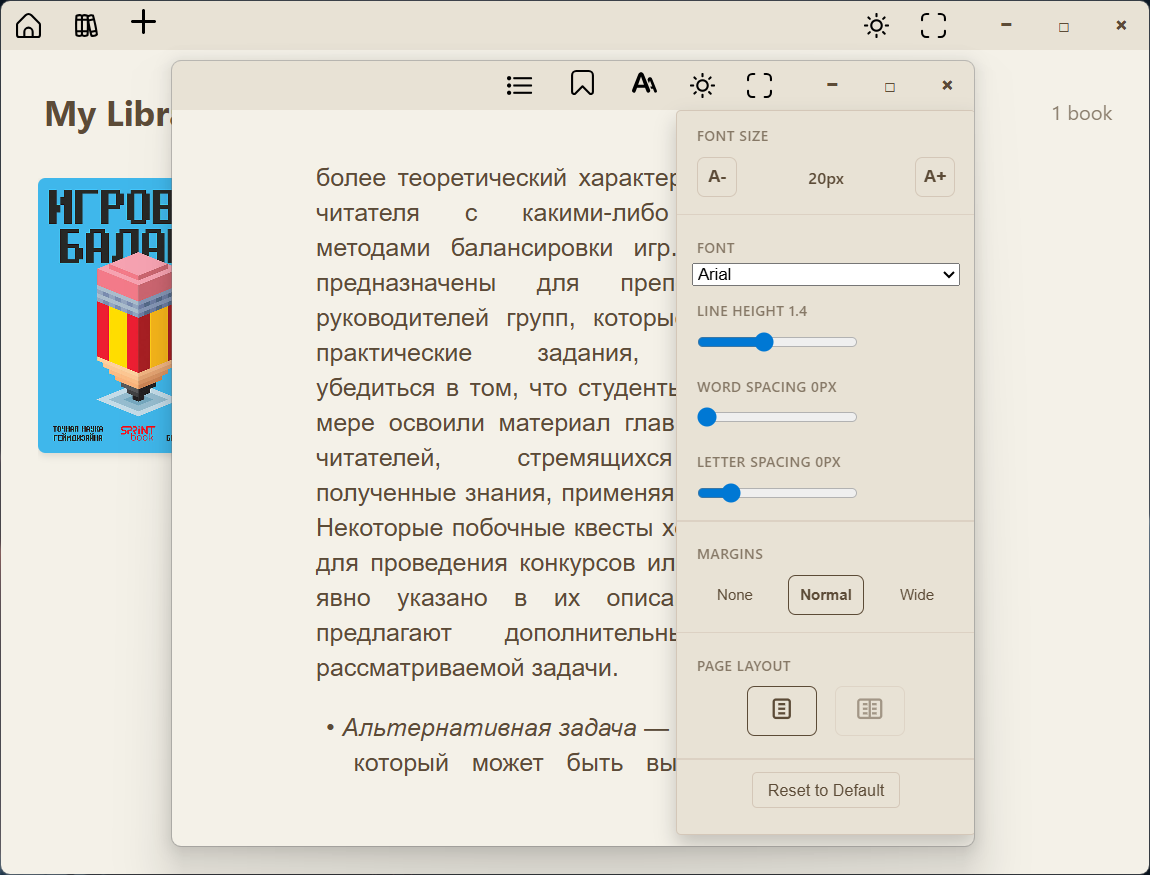
Task: Set margins to None
Action: [x=734, y=595]
